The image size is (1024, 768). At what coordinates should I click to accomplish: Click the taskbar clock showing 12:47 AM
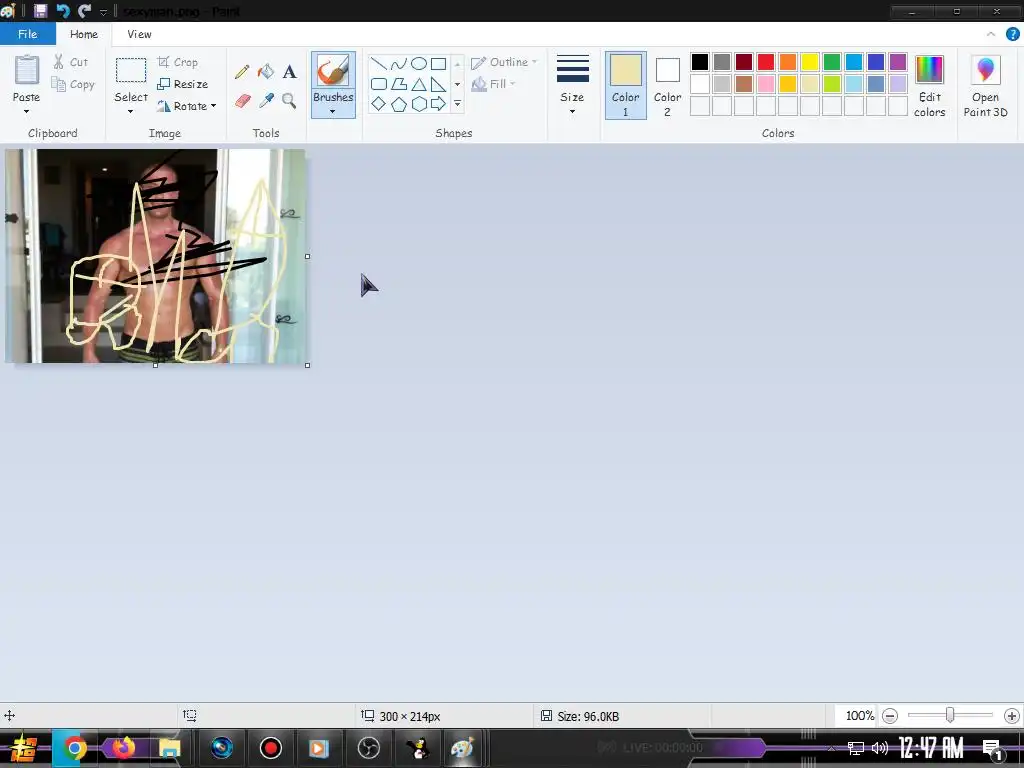pos(931,748)
